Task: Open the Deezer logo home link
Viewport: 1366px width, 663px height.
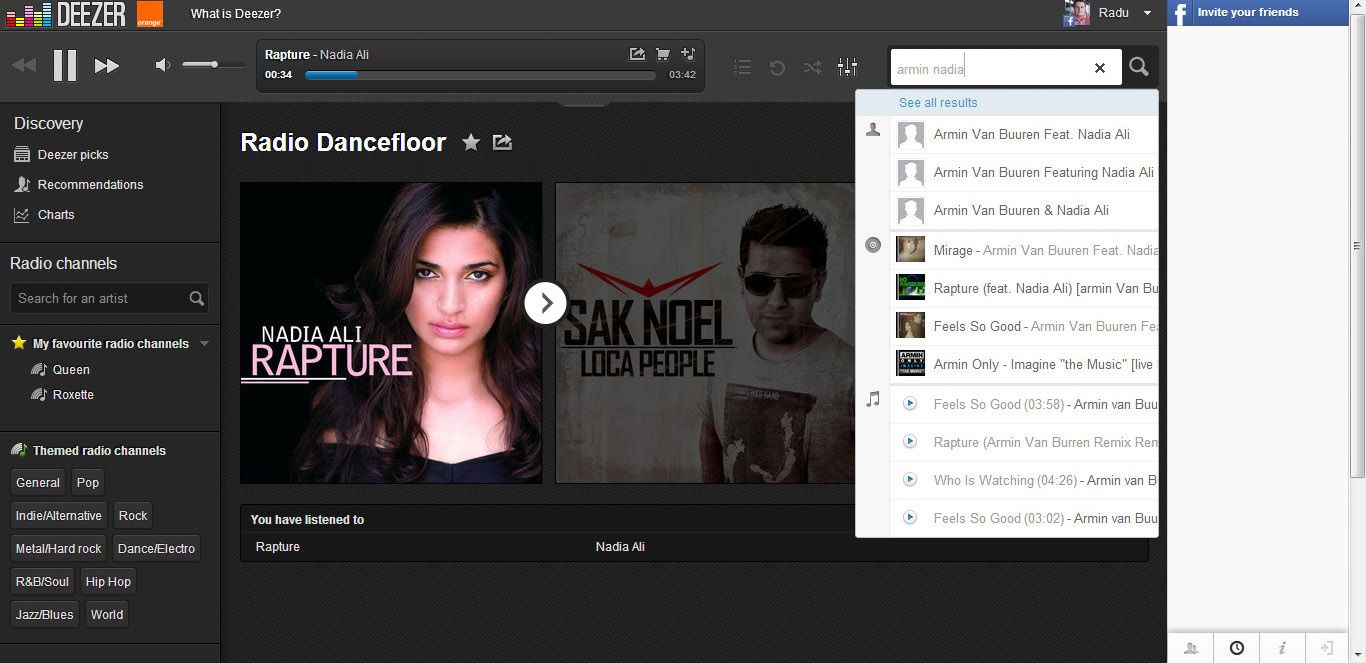Action: tap(66, 14)
